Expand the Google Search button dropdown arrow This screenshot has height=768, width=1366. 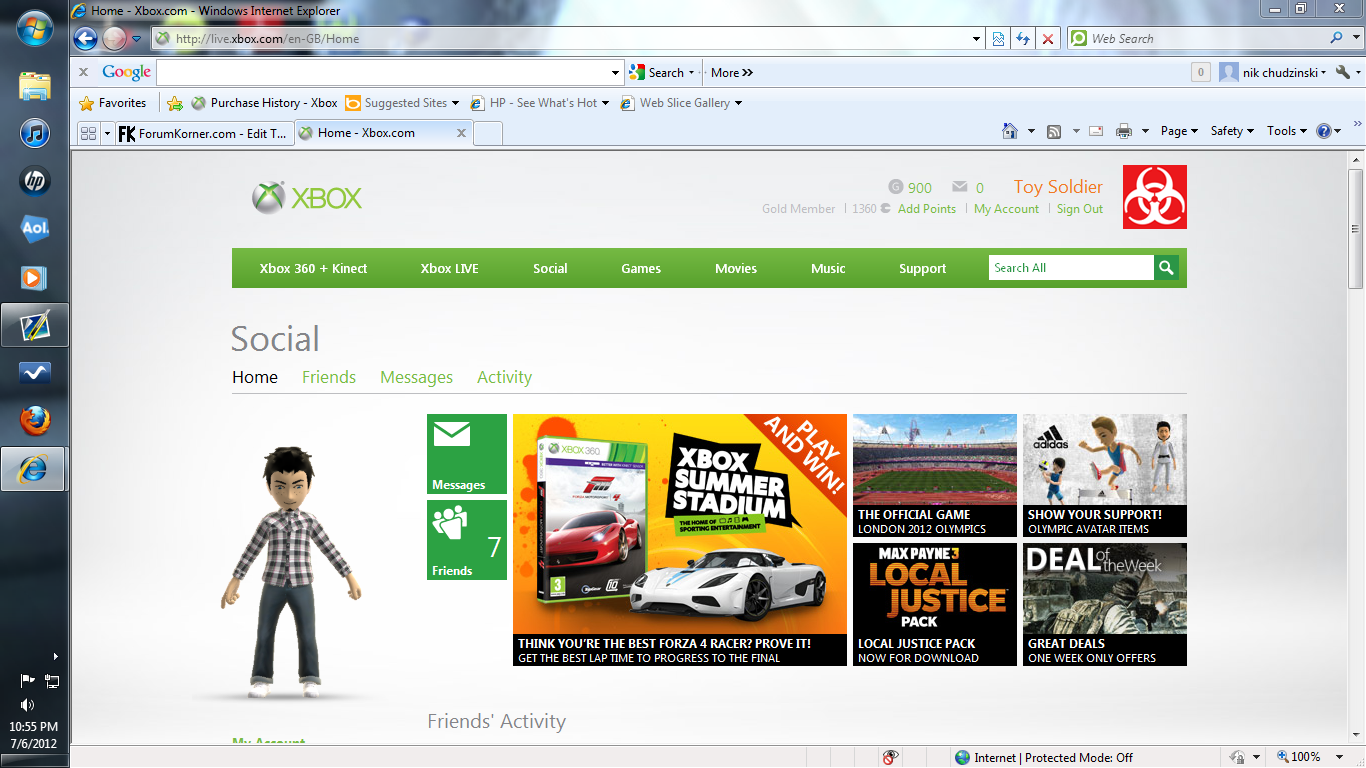691,73
